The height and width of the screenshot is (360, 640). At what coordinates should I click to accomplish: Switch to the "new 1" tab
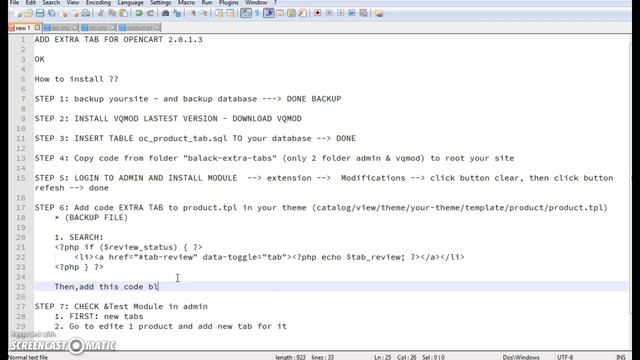[23, 28]
